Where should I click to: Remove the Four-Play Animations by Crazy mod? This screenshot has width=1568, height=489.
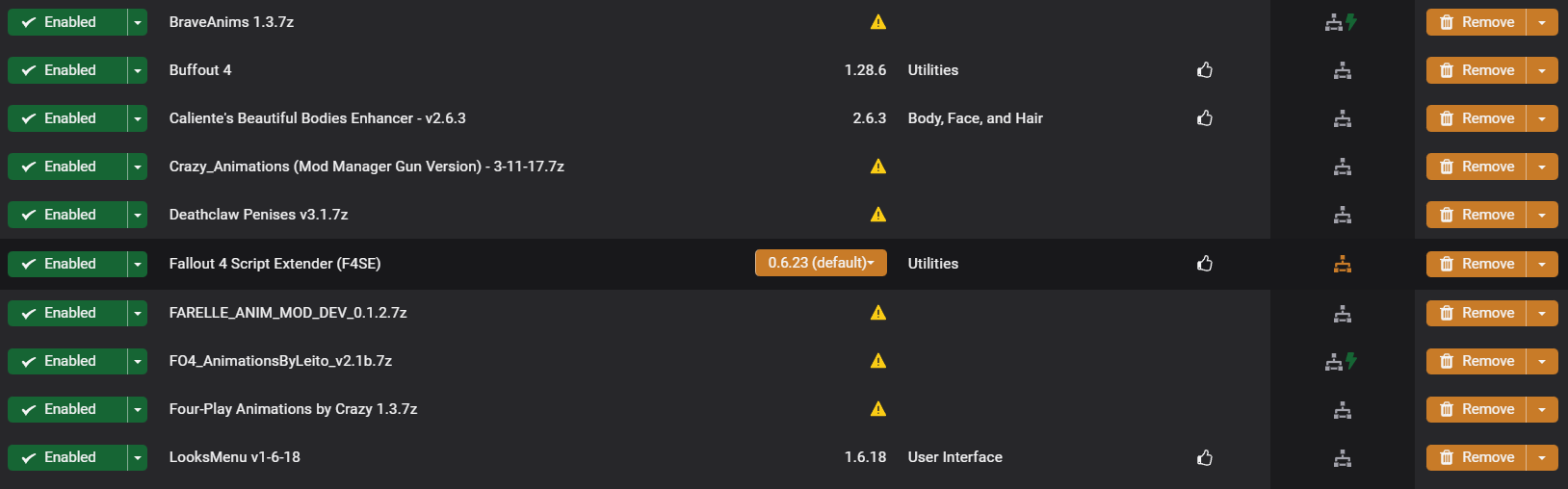point(1476,409)
